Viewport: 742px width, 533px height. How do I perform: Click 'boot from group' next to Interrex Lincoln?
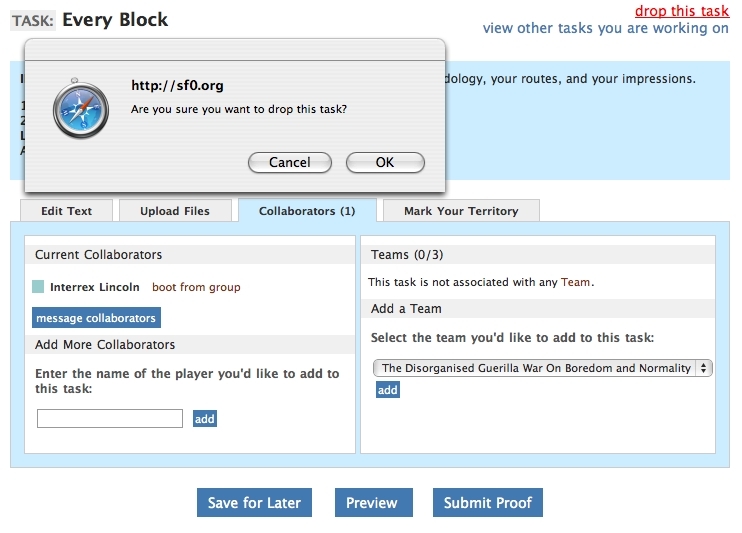click(x=196, y=287)
